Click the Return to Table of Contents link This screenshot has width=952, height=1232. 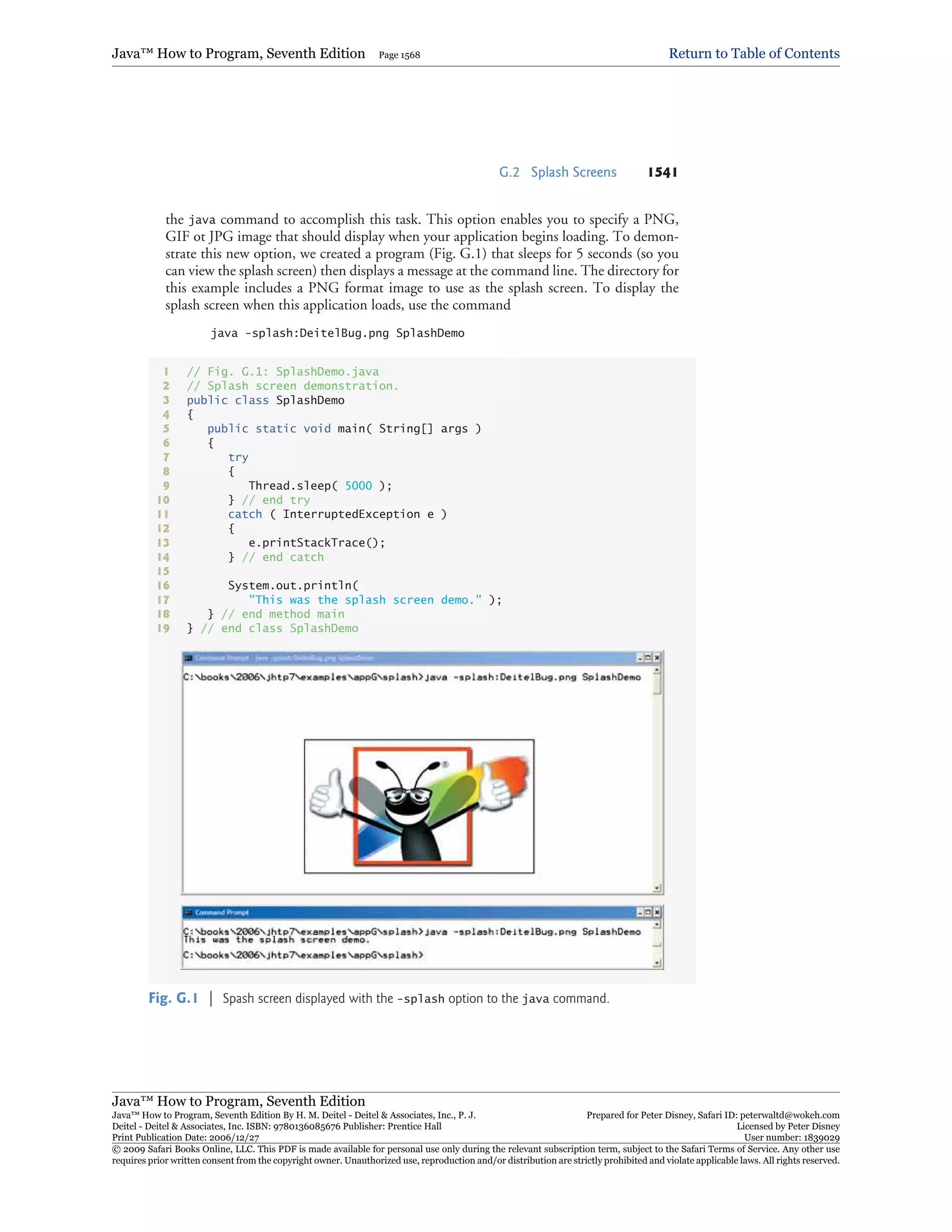pyautogui.click(x=754, y=53)
